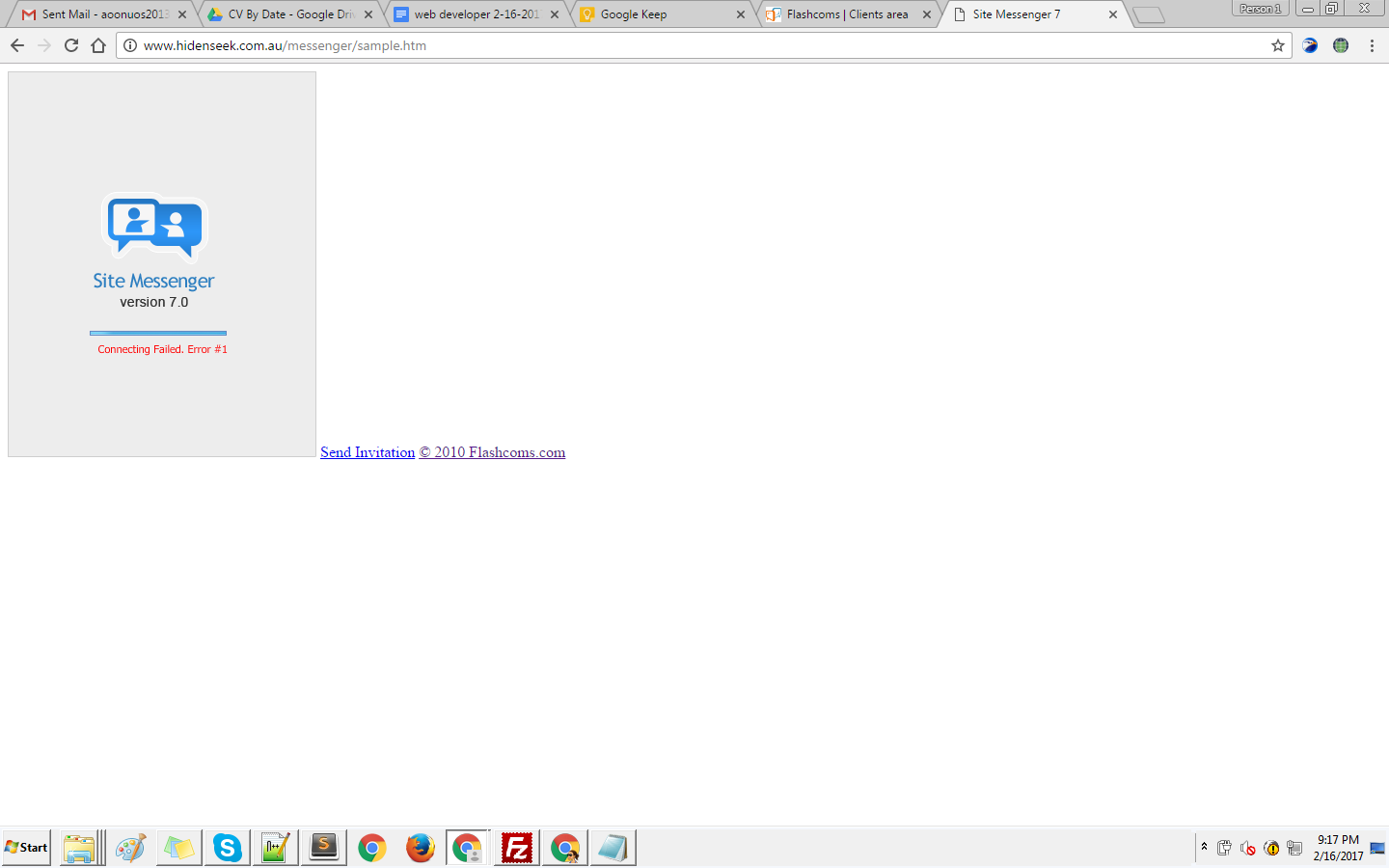View site information for hidenseek.com.au
Viewport: 1389px width, 868px height.
click(x=131, y=45)
